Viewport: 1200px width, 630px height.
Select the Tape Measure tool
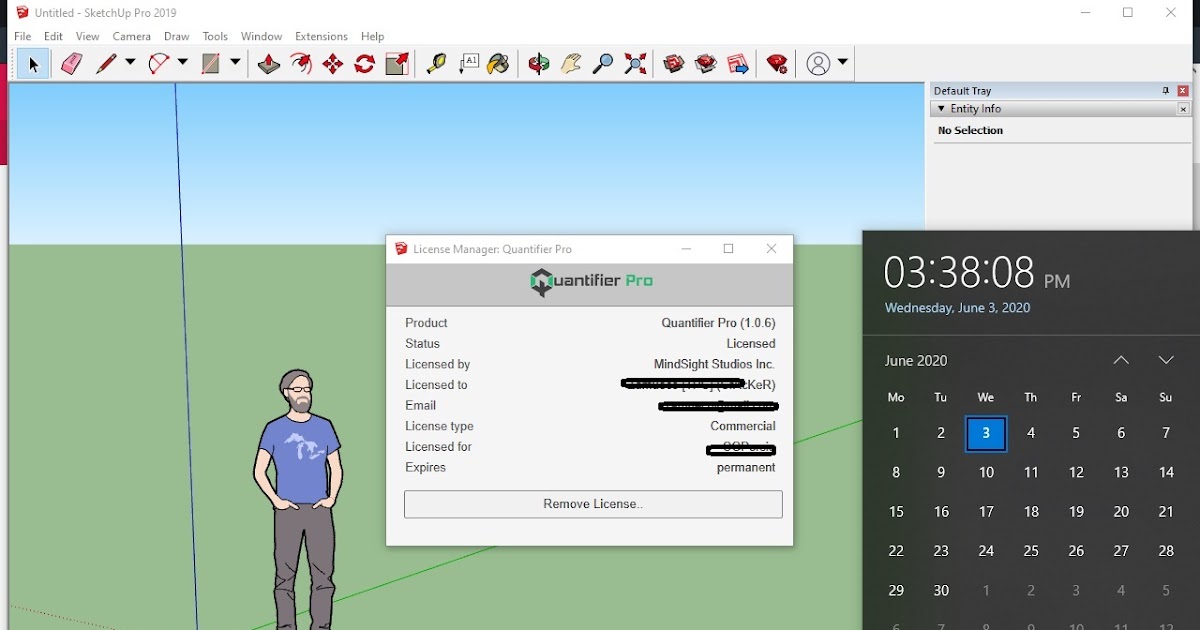click(x=436, y=64)
